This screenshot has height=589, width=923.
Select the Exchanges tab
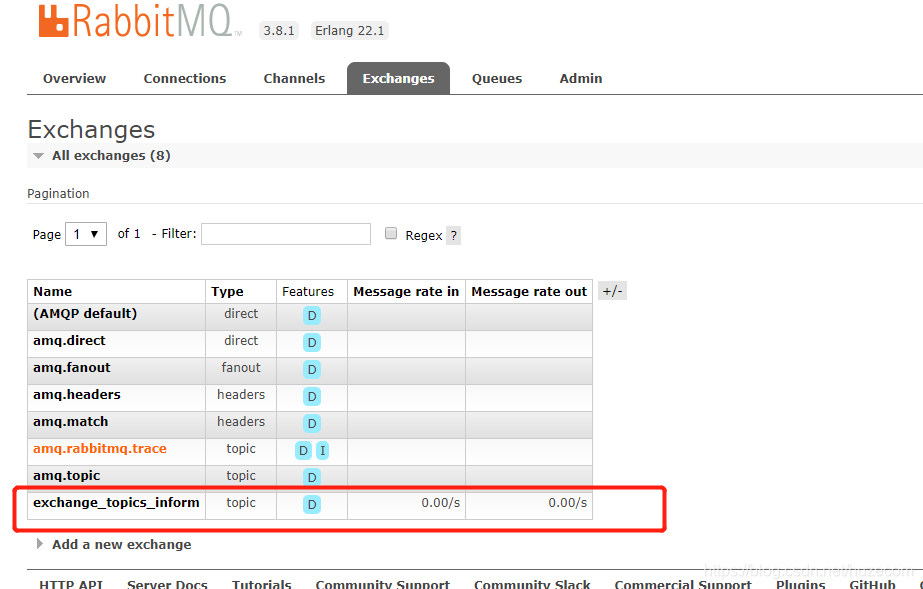(399, 78)
